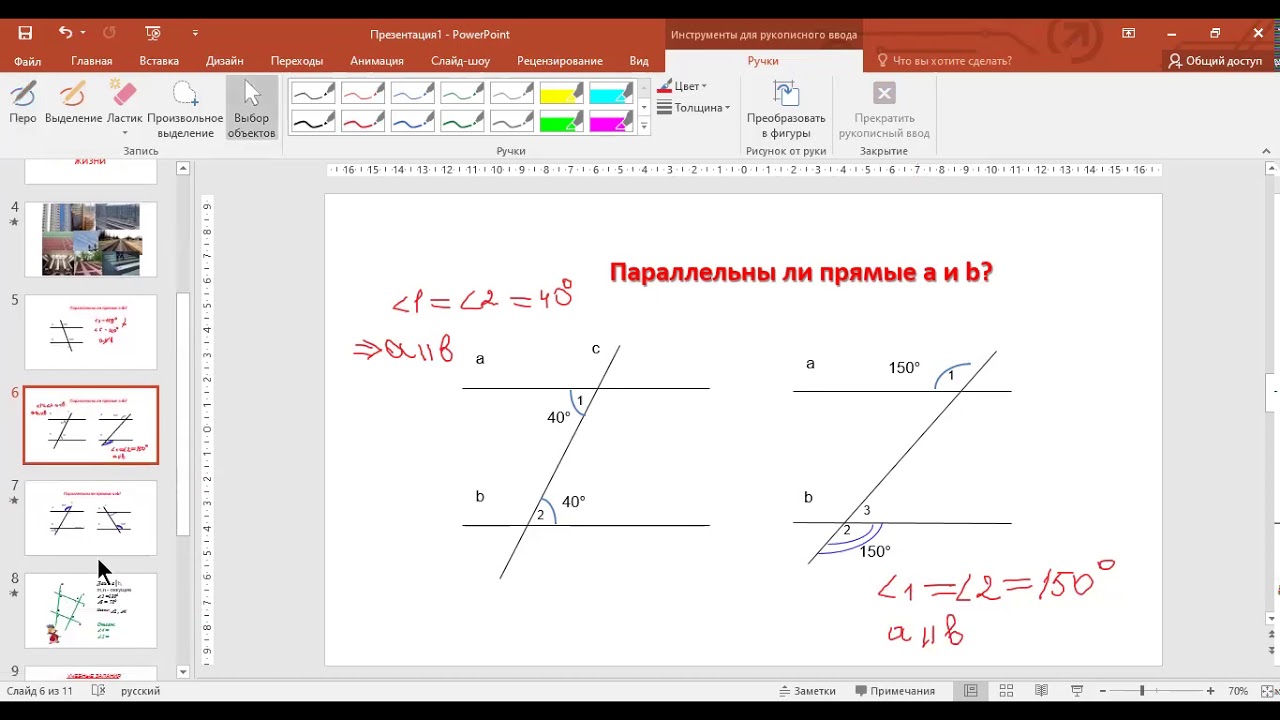Image resolution: width=1280 pixels, height=720 pixels.
Task: Switch to the Вид tab
Action: click(x=639, y=61)
